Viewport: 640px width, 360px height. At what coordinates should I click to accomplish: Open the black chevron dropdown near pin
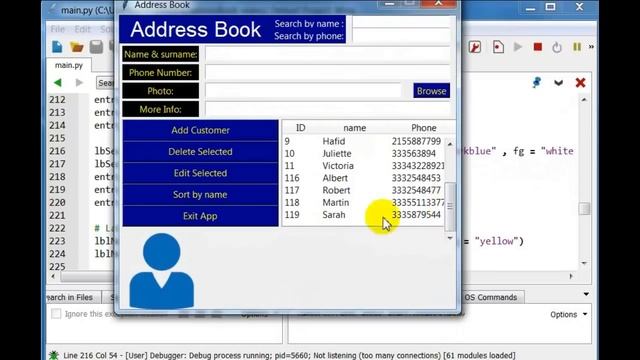(558, 83)
